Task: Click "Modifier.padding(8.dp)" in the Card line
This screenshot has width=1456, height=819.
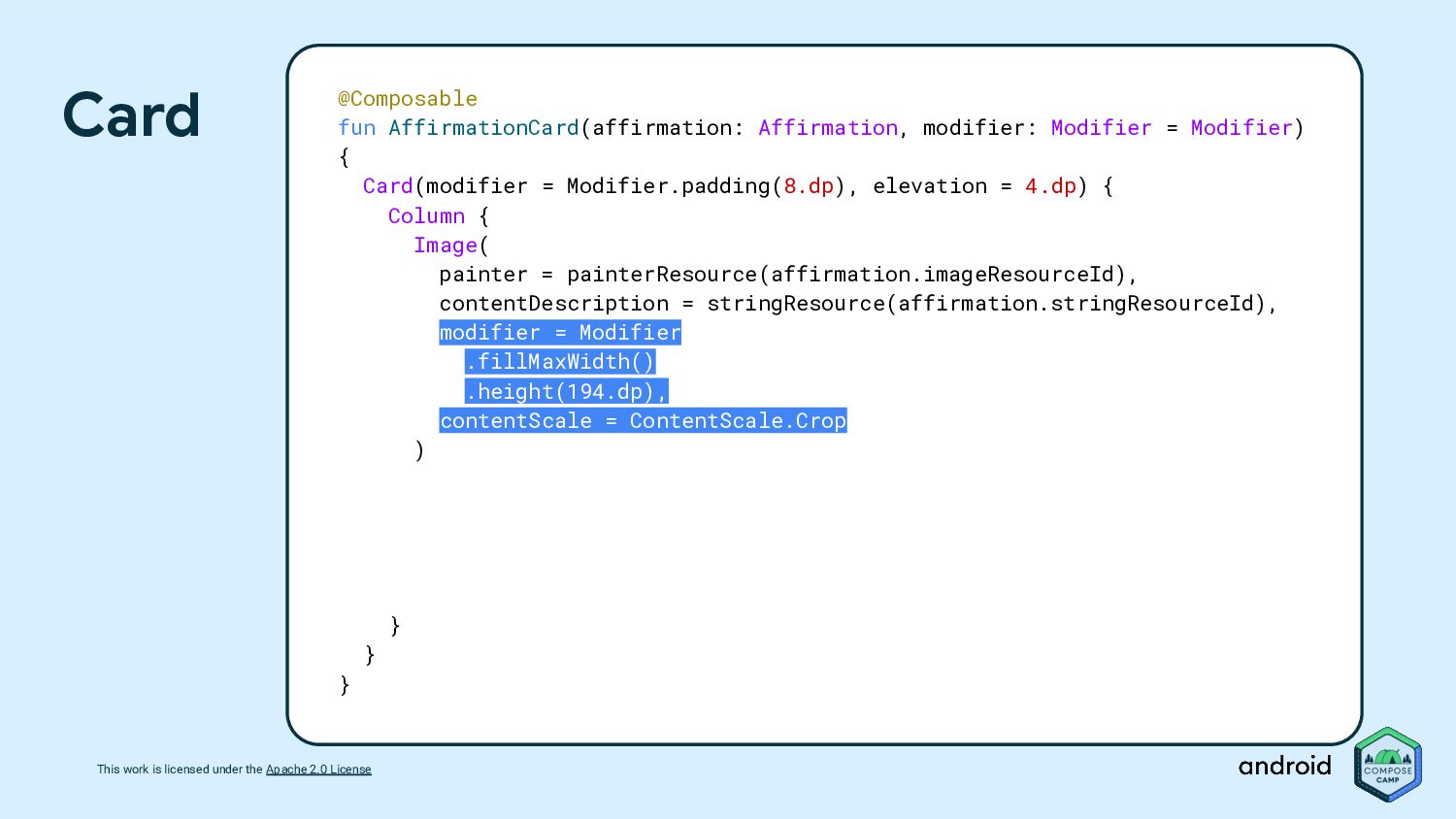Action: click(x=707, y=186)
